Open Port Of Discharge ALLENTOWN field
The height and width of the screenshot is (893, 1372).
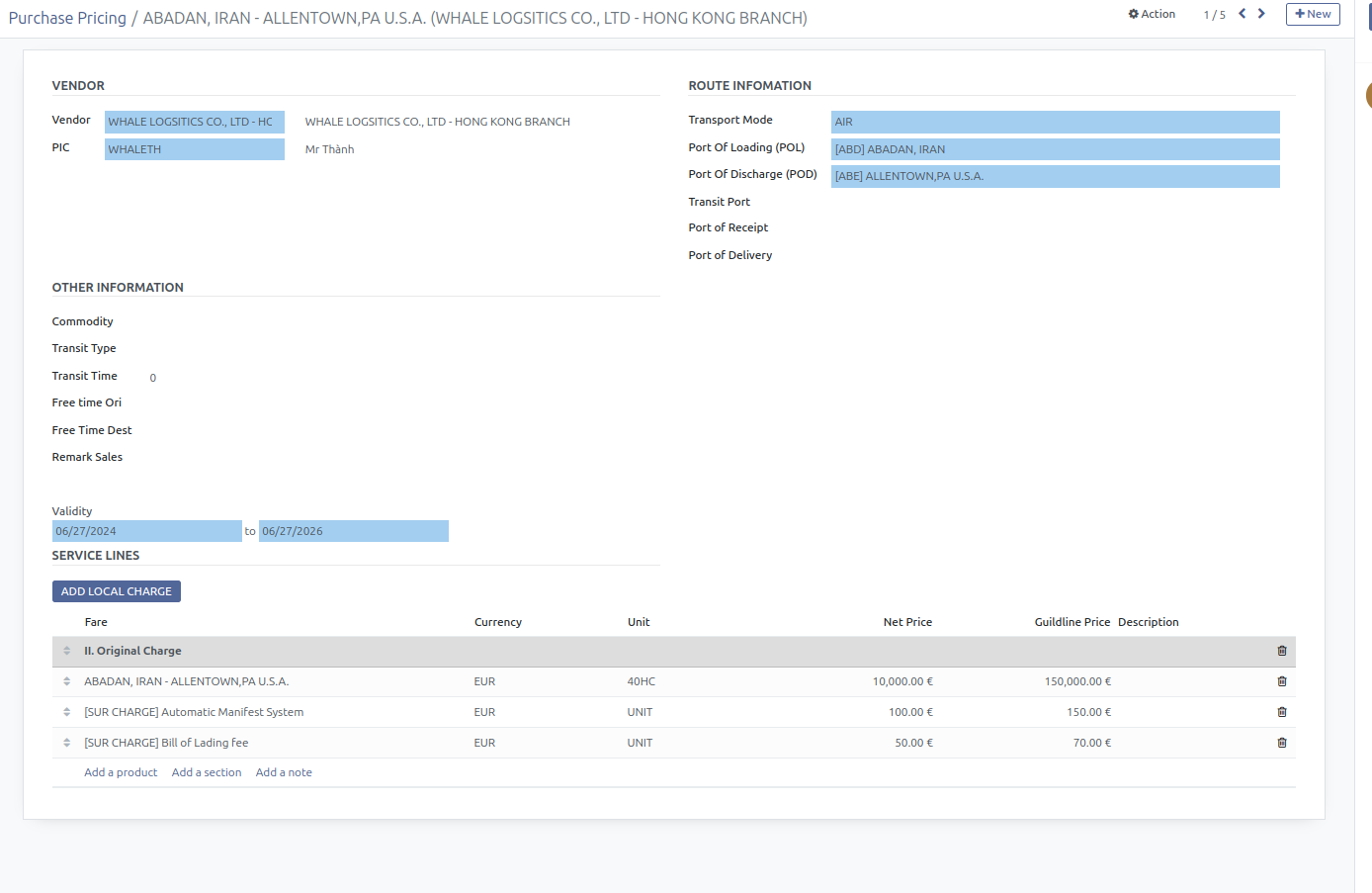(x=1055, y=176)
